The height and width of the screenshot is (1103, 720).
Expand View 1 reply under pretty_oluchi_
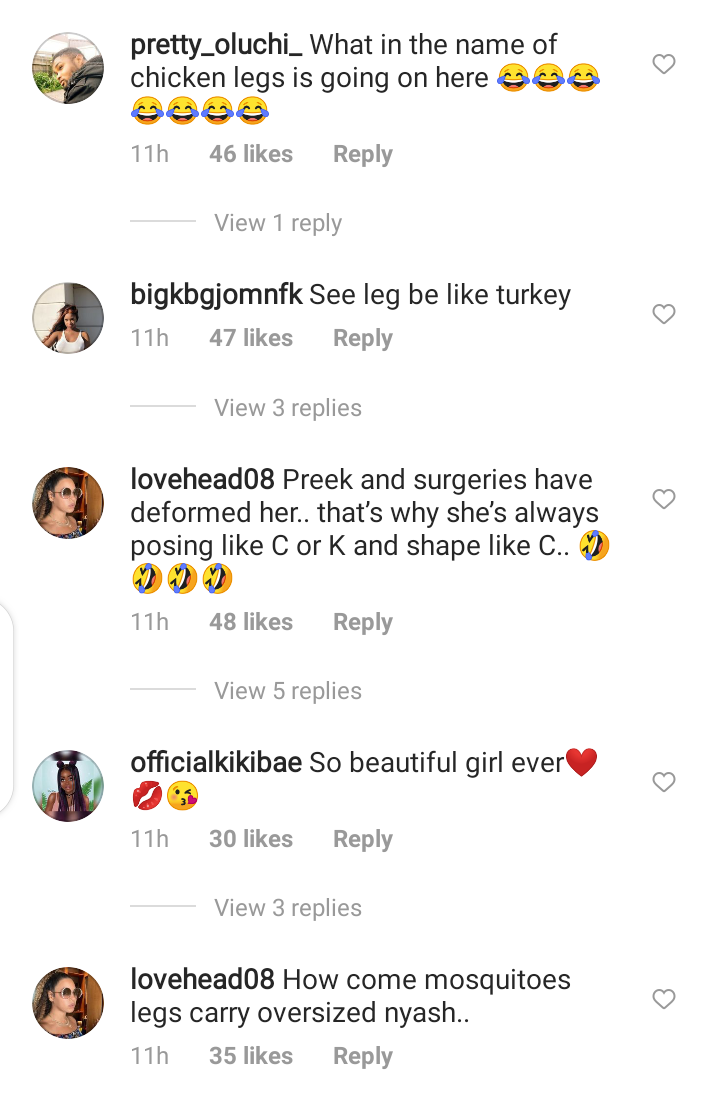(x=277, y=223)
